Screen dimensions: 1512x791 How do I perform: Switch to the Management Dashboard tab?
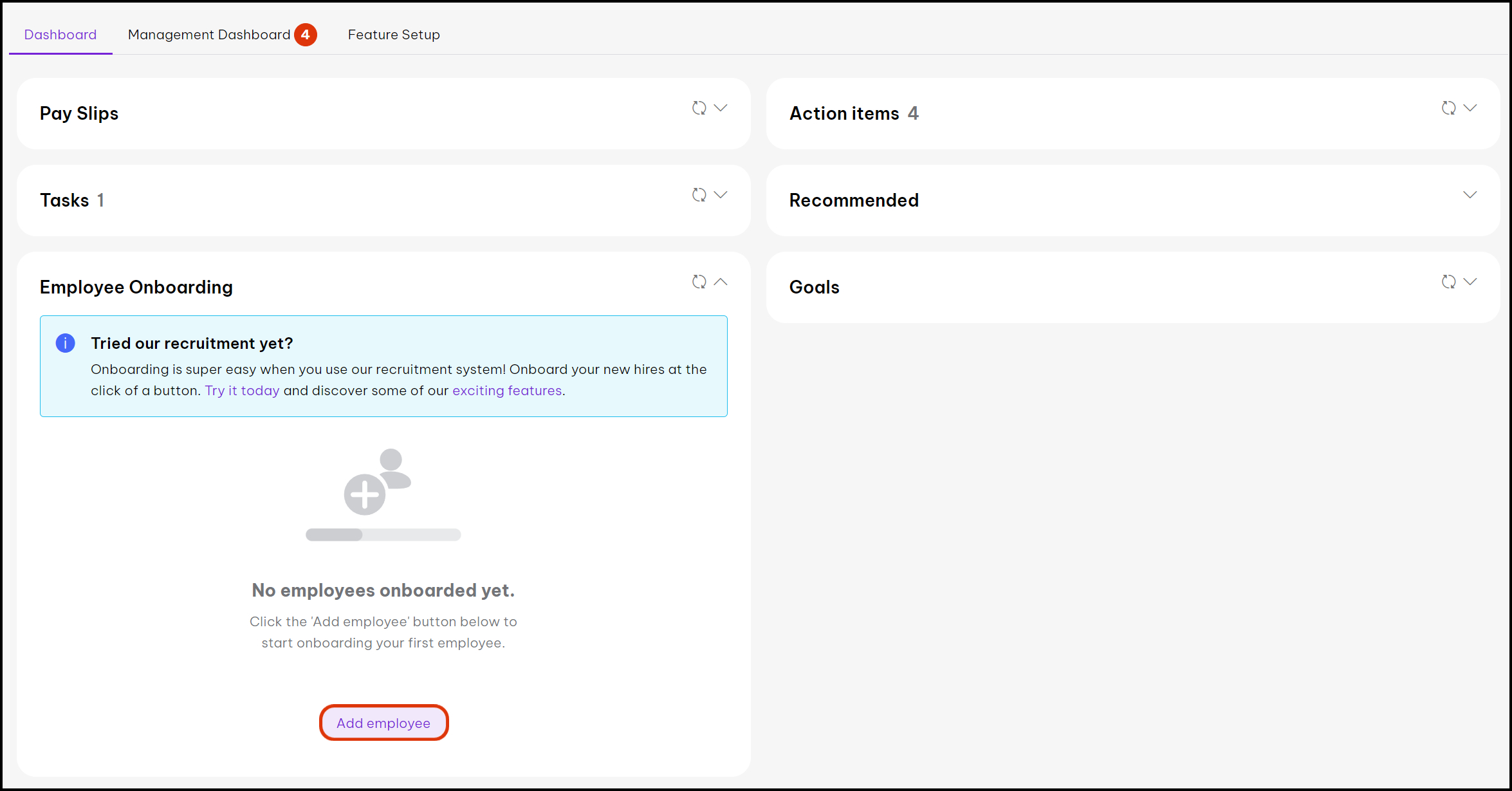tap(209, 35)
